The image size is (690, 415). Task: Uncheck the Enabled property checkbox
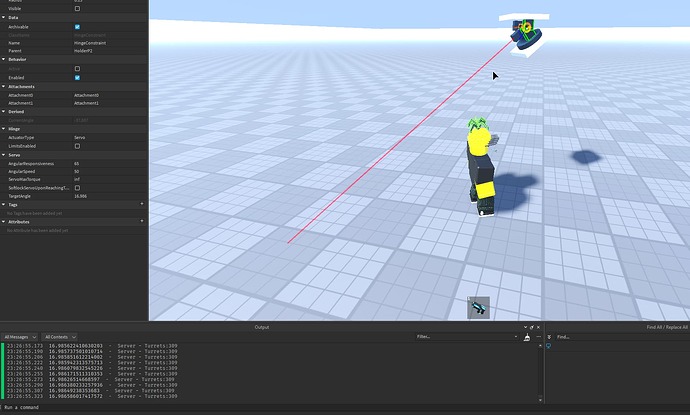click(x=77, y=77)
